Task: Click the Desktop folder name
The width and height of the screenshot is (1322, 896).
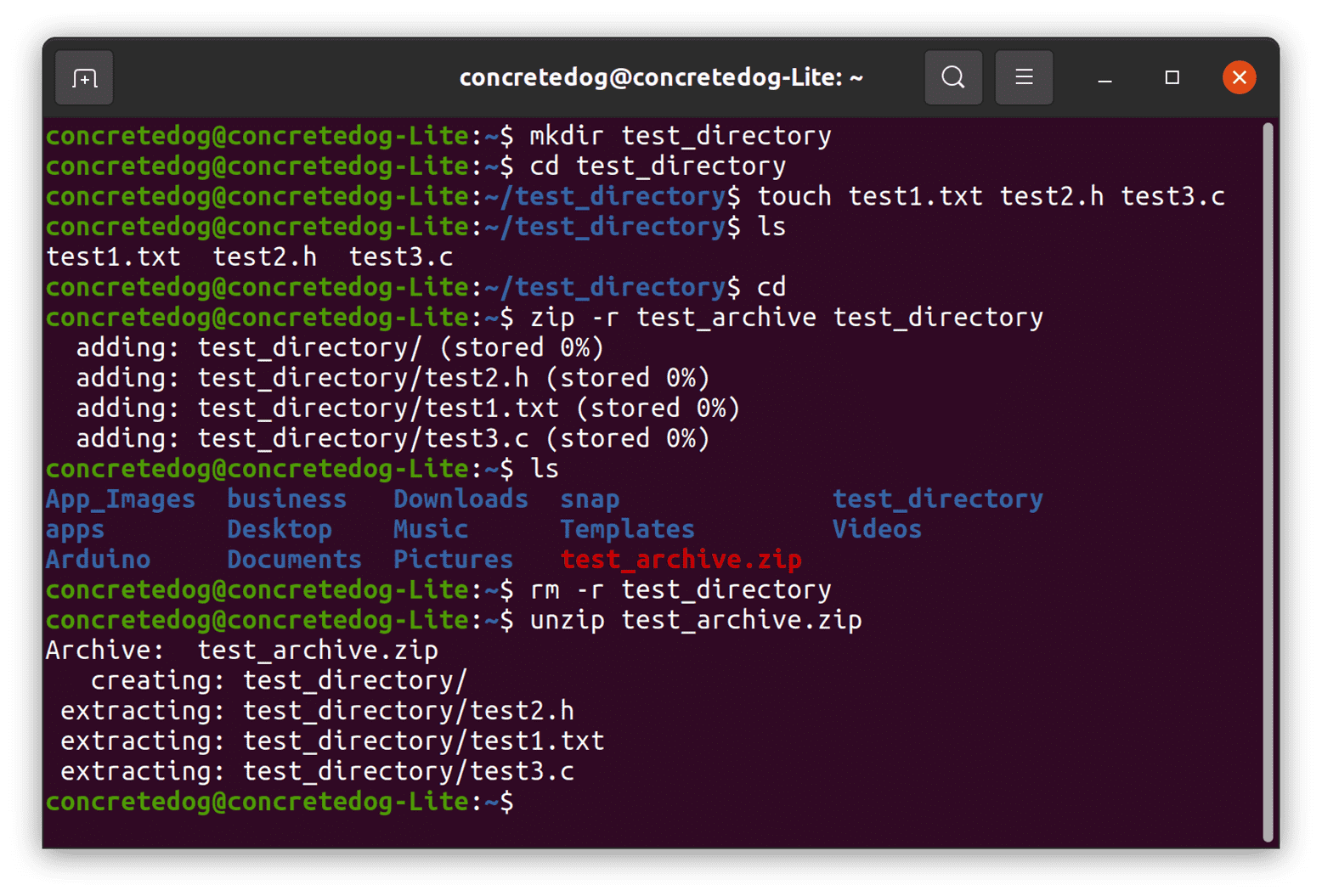Action: (x=280, y=530)
